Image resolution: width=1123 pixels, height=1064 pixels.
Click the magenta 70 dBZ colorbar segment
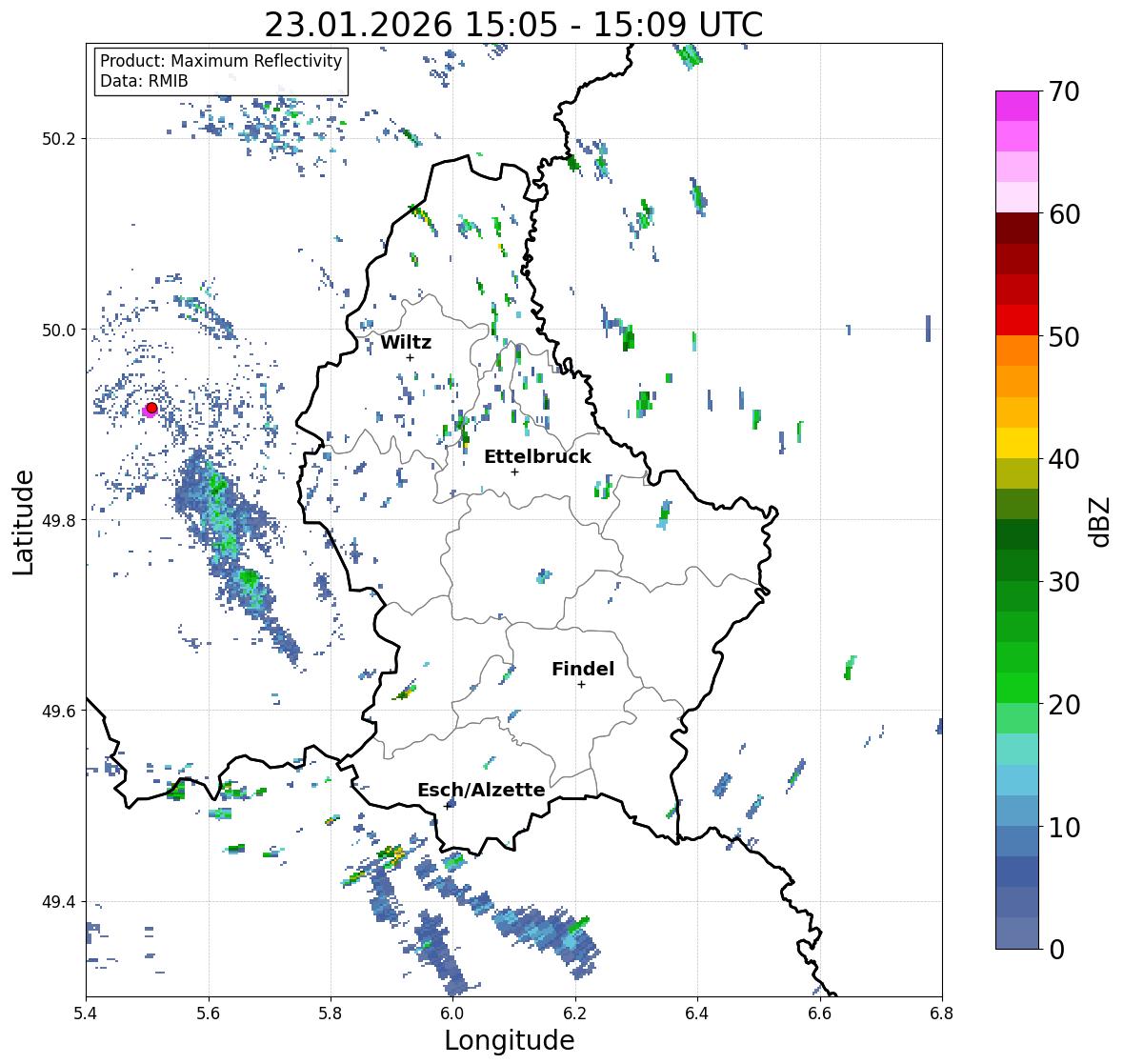1017,106
